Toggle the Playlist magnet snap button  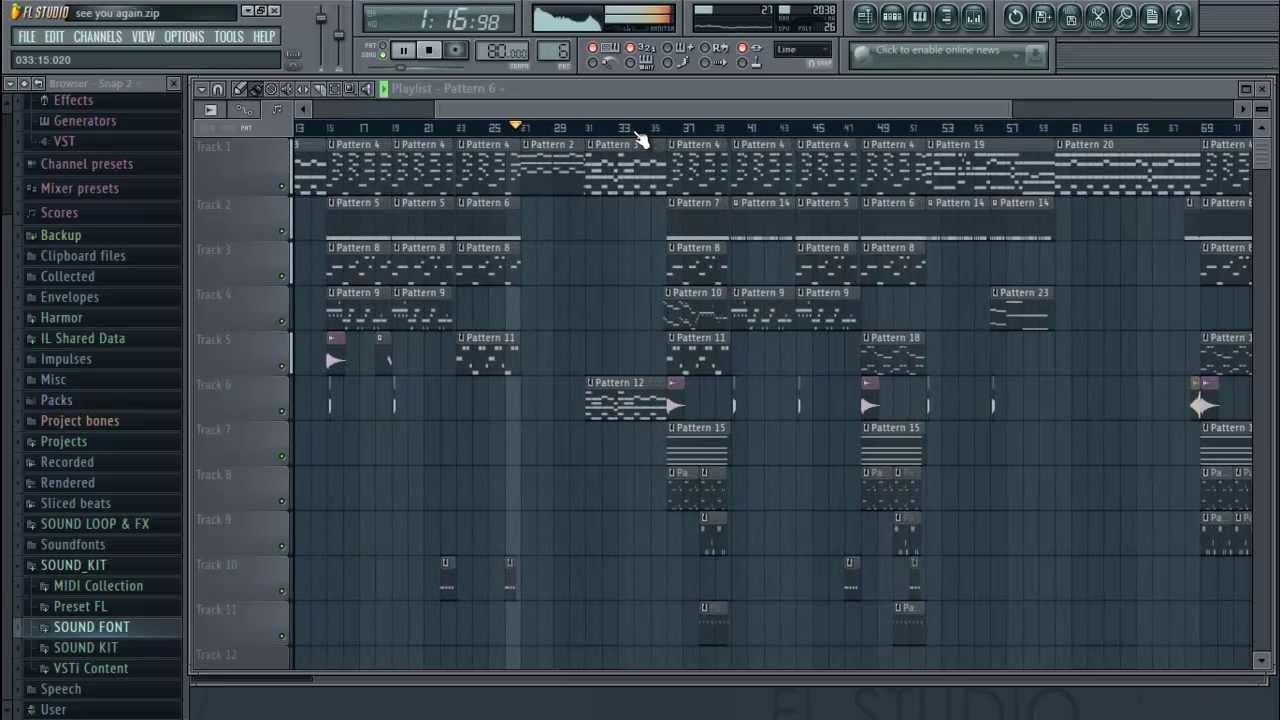pyautogui.click(x=218, y=89)
